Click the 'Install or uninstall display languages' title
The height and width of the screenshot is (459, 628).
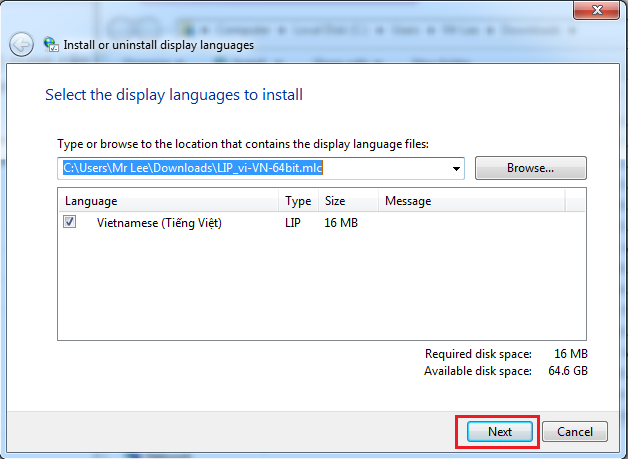point(159,45)
